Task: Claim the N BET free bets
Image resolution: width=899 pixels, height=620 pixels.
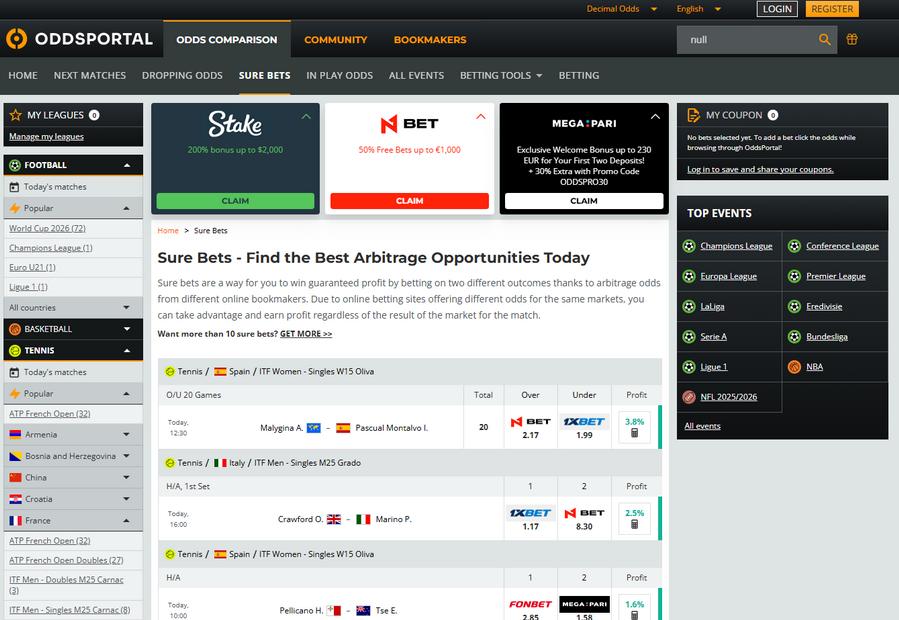Action: 409,201
